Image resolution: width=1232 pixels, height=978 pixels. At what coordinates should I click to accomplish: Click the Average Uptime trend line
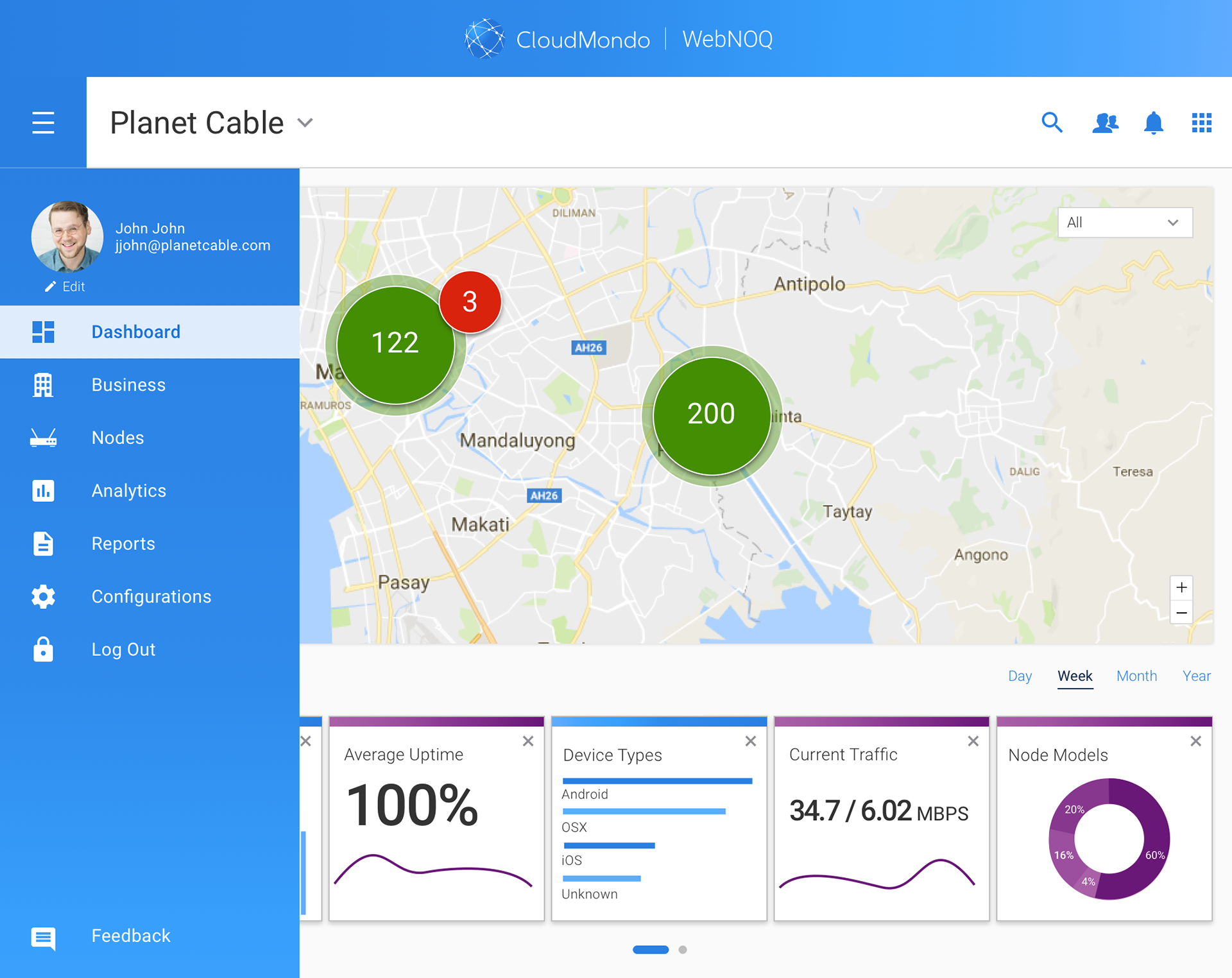[x=433, y=870]
